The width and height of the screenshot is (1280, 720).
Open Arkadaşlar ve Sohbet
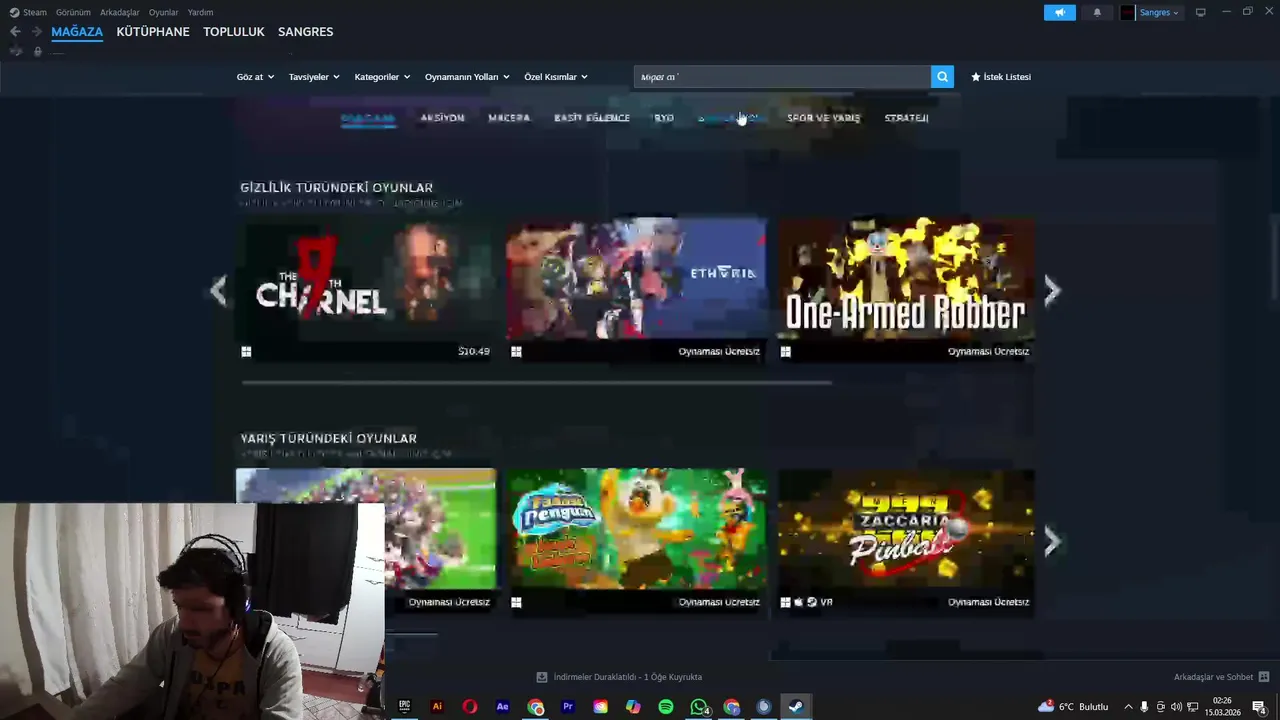pos(1213,677)
